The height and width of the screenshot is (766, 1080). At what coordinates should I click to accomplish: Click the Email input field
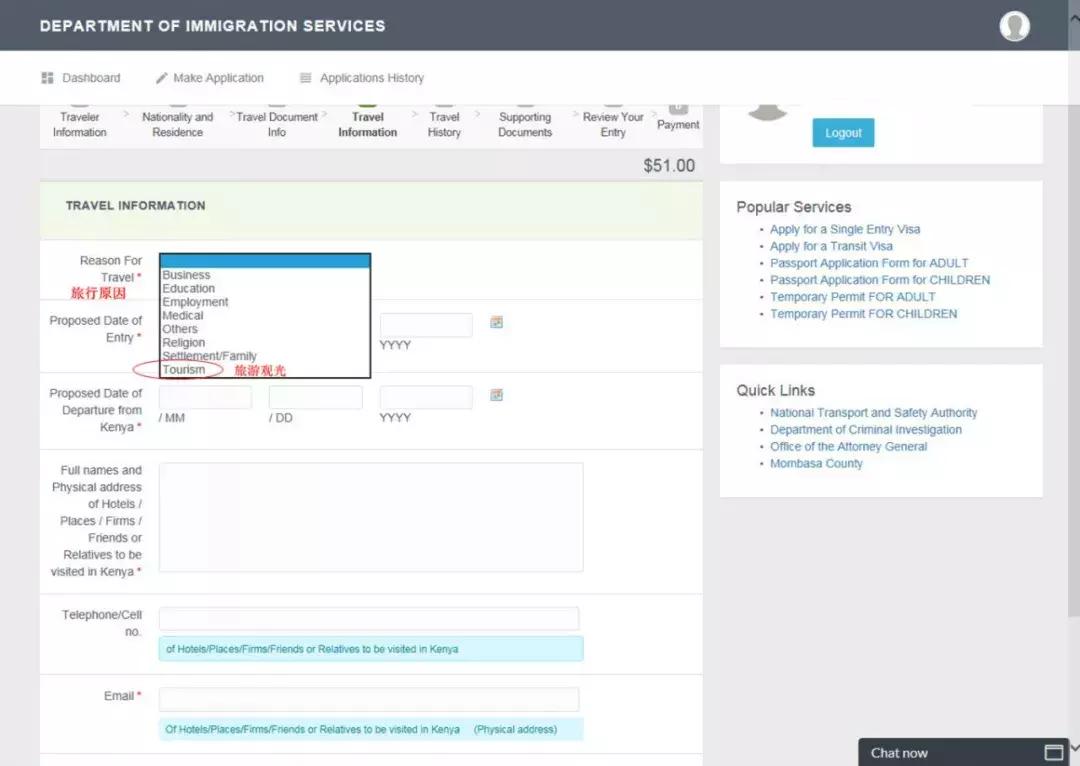pyautogui.click(x=369, y=699)
